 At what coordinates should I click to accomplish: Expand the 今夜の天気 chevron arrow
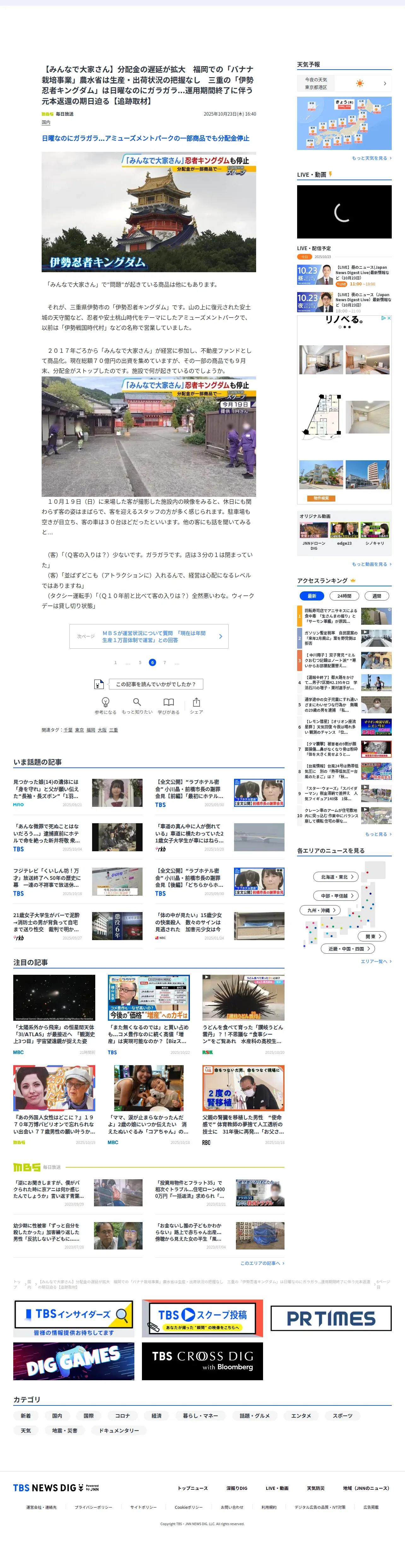pyautogui.click(x=384, y=83)
